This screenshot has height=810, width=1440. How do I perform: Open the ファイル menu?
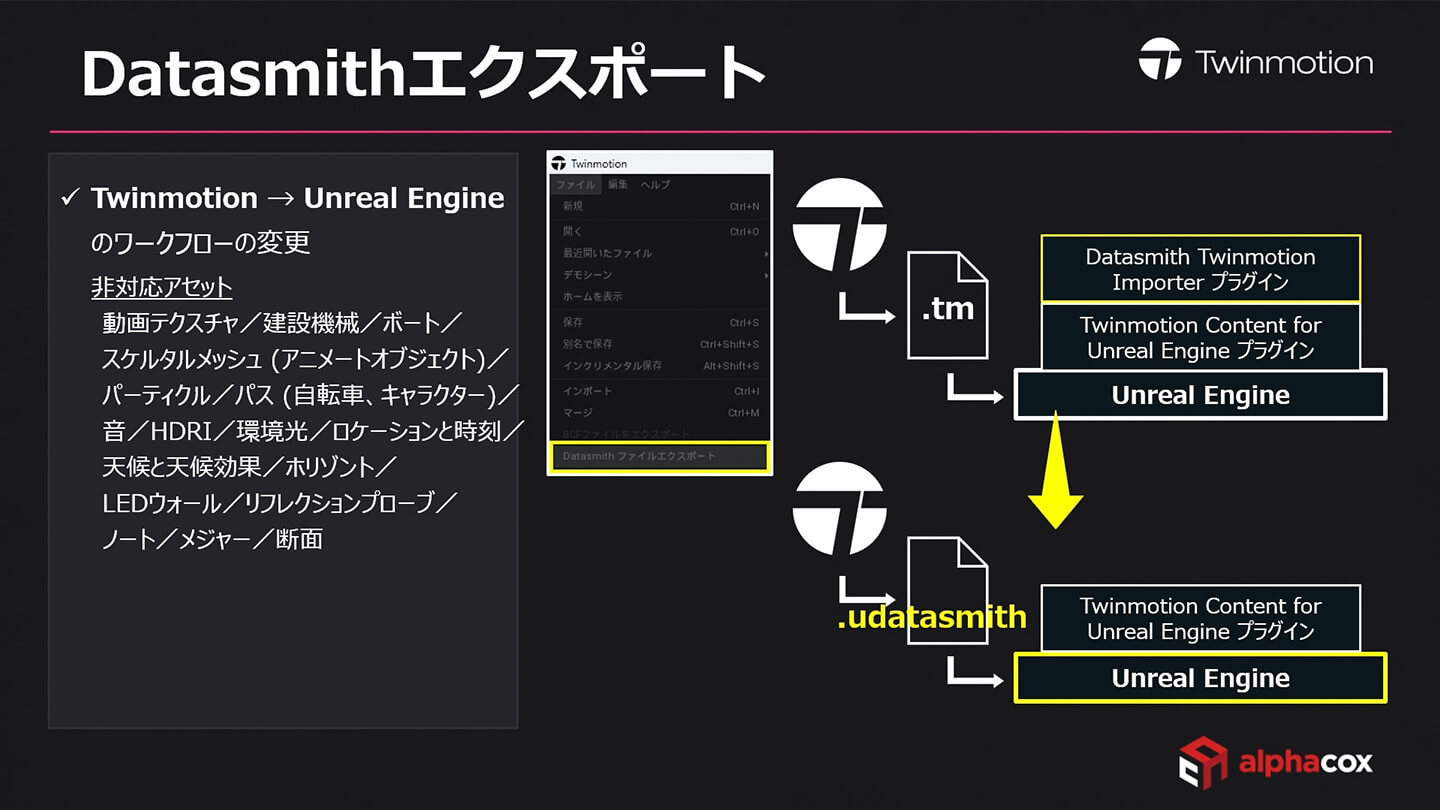click(x=576, y=185)
